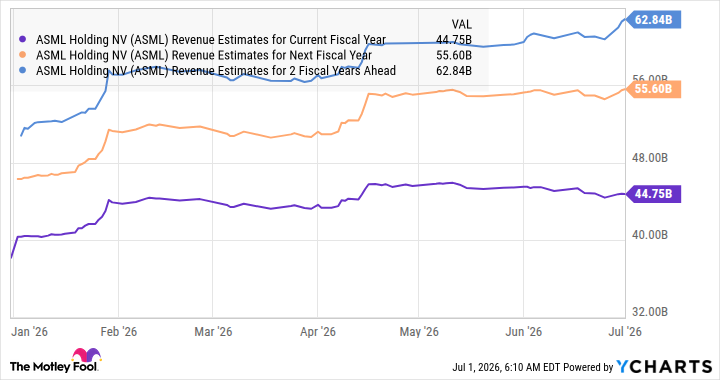
Task: Click the 44.75B value in the legend table
Action: pyautogui.click(x=454, y=40)
